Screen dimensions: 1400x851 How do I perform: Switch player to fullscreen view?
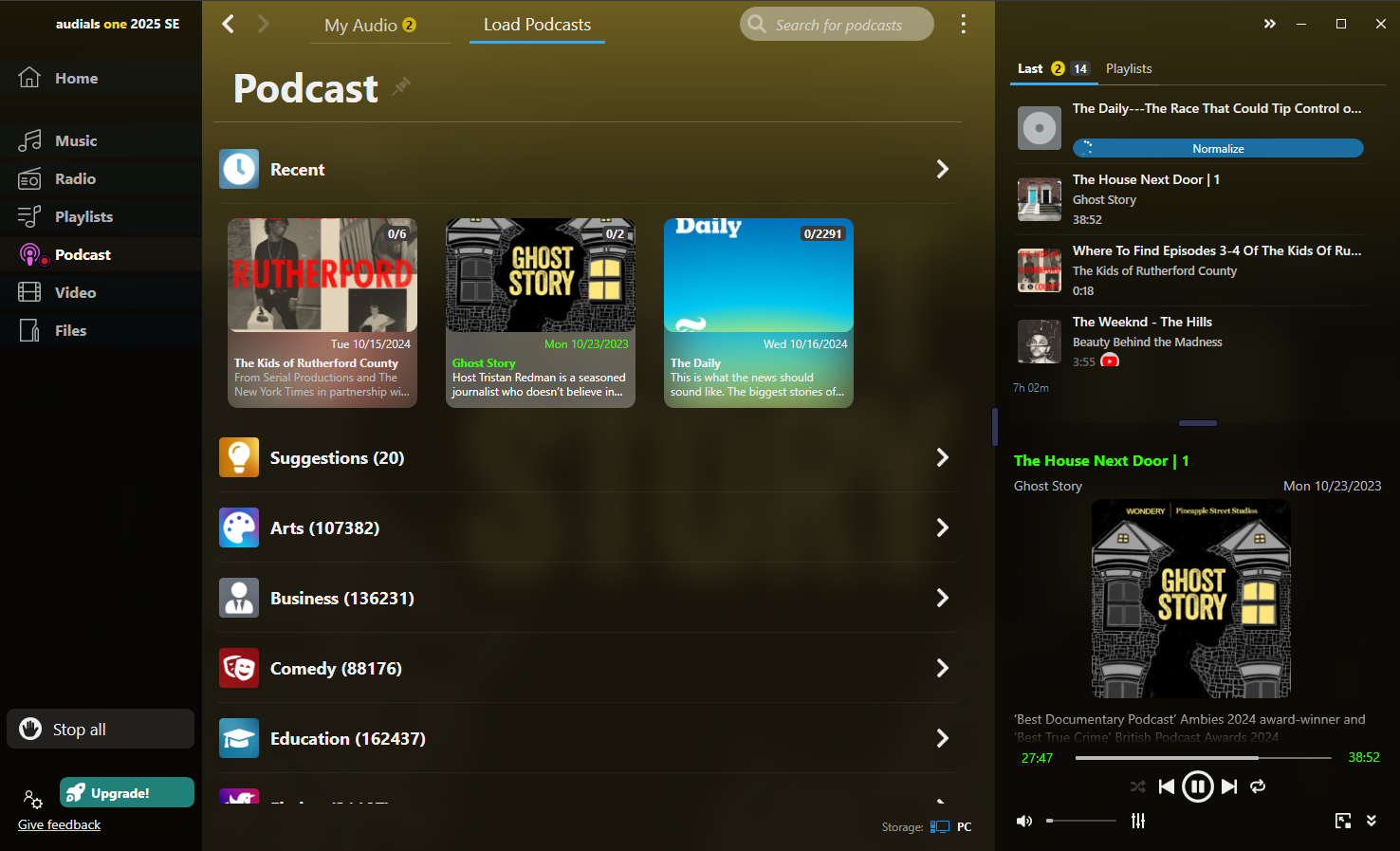[x=1343, y=821]
